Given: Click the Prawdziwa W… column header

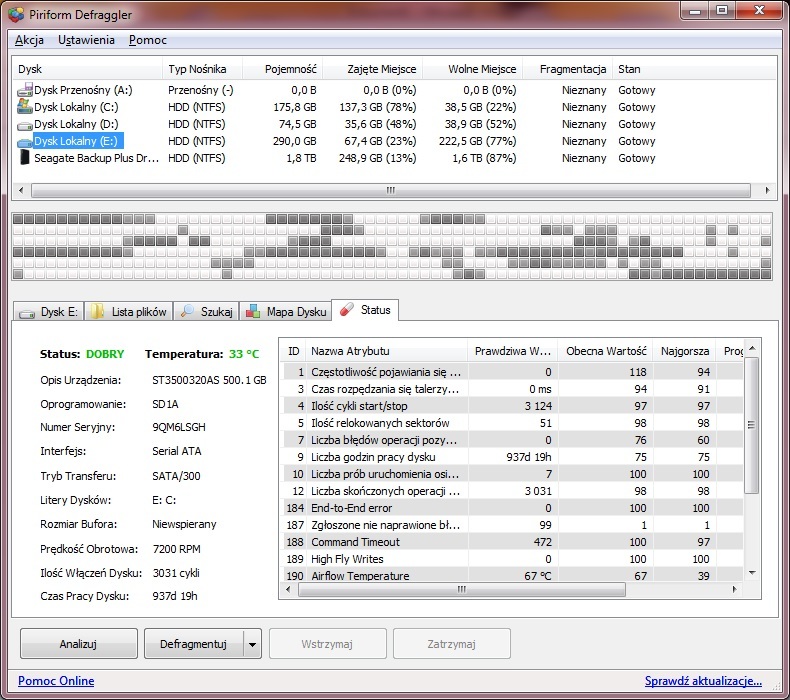Looking at the screenshot, I should pyautogui.click(x=512, y=351).
